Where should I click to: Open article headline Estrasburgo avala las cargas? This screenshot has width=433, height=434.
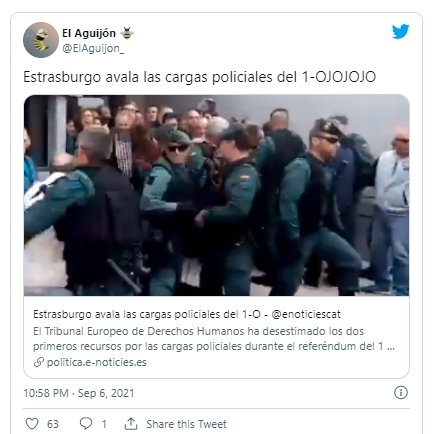(147, 314)
